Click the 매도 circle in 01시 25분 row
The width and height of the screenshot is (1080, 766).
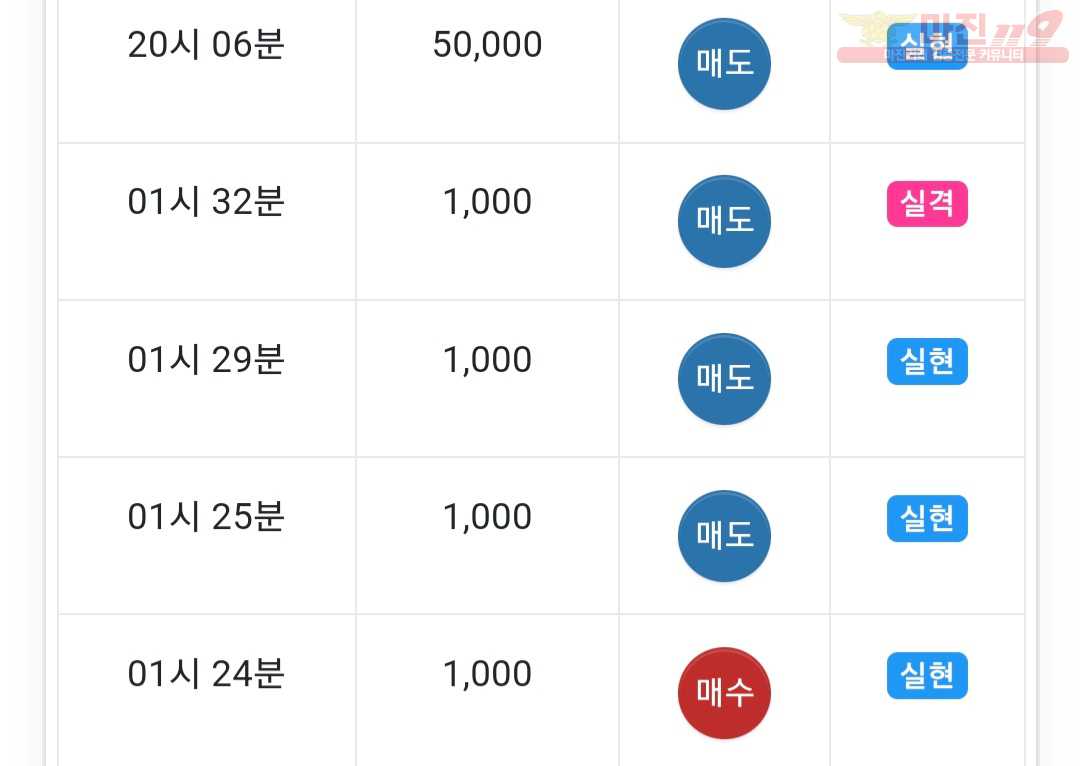[724, 536]
